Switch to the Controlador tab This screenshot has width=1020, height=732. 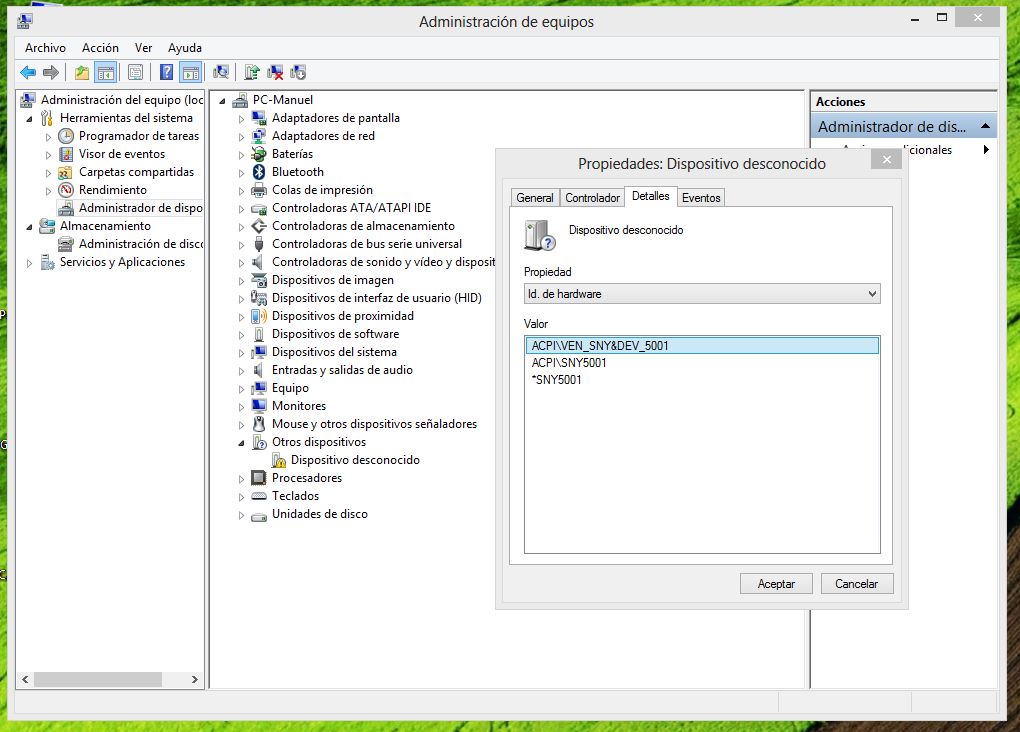click(592, 197)
